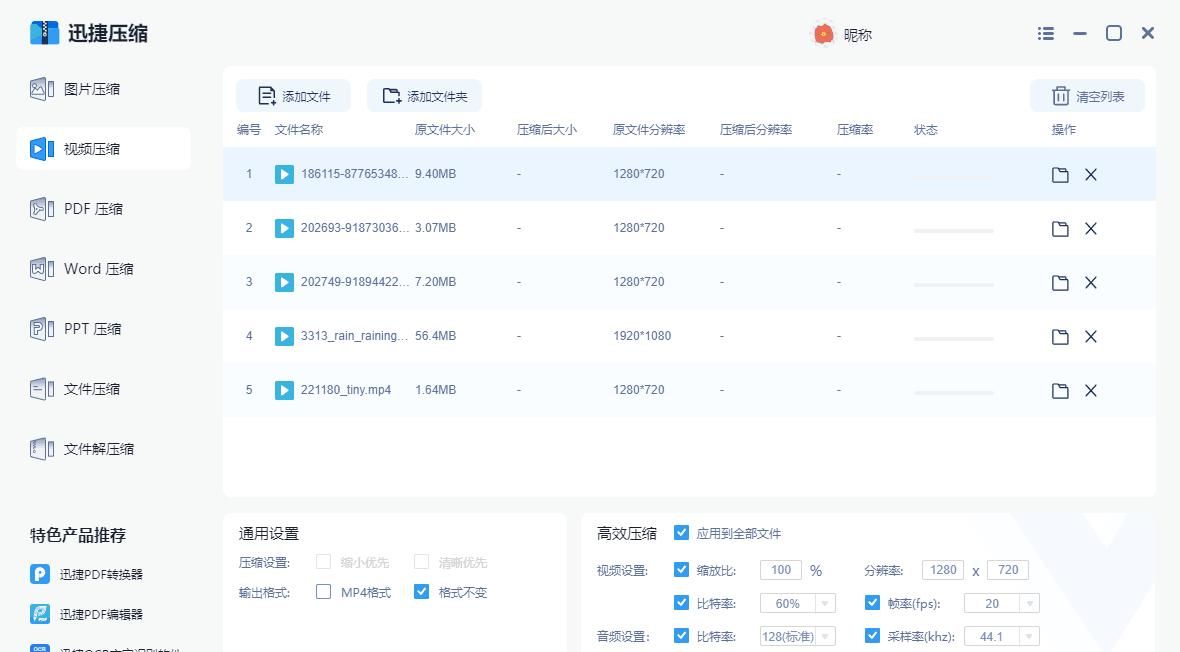The height and width of the screenshot is (652, 1180).
Task: Enable the MP4格式 output checkbox
Action: 323,592
